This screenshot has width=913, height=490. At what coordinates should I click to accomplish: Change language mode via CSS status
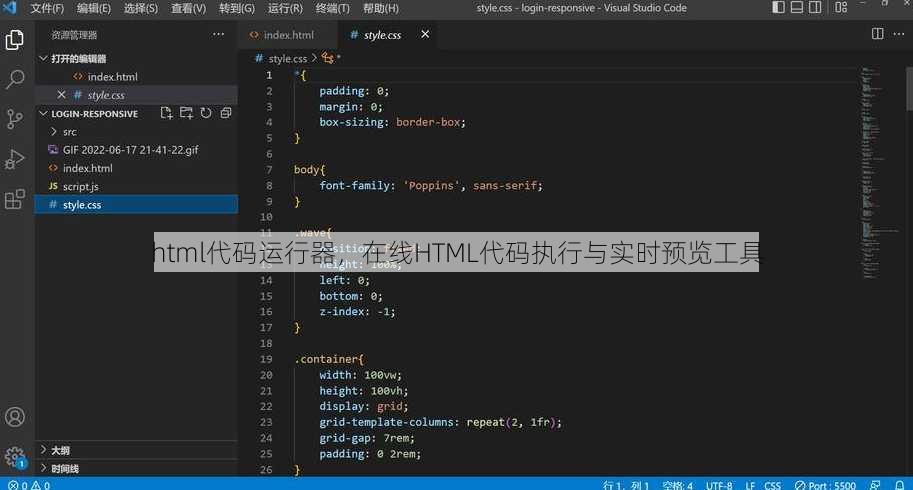[x=773, y=485]
